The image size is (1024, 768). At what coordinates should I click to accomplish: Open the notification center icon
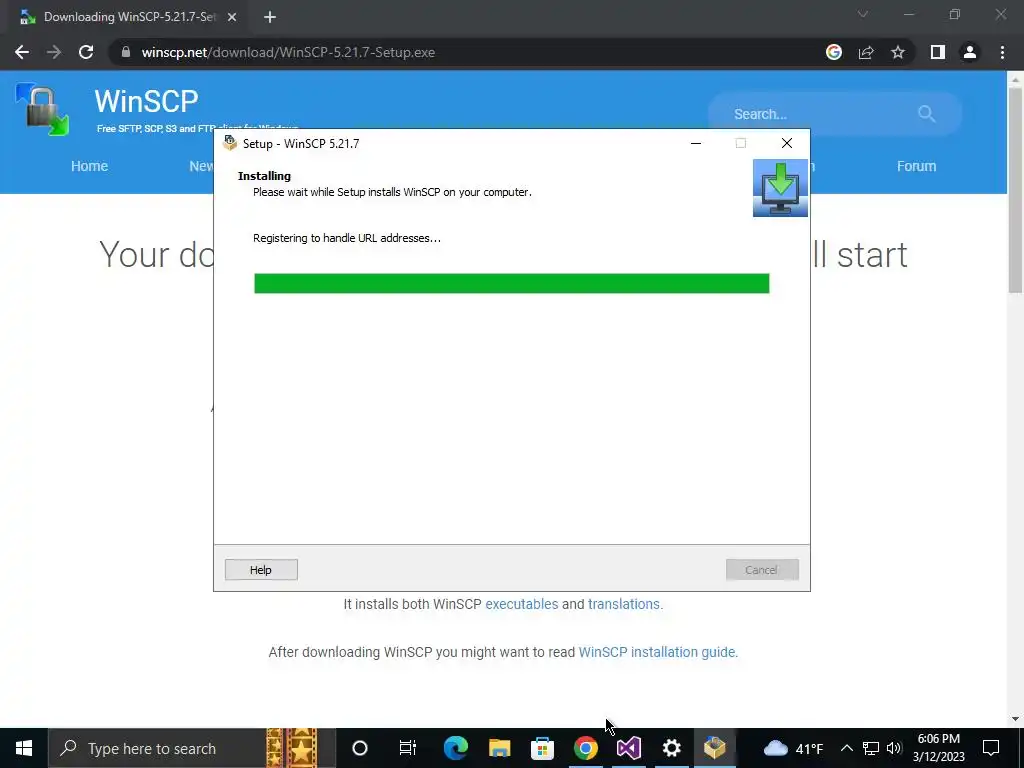point(991,748)
